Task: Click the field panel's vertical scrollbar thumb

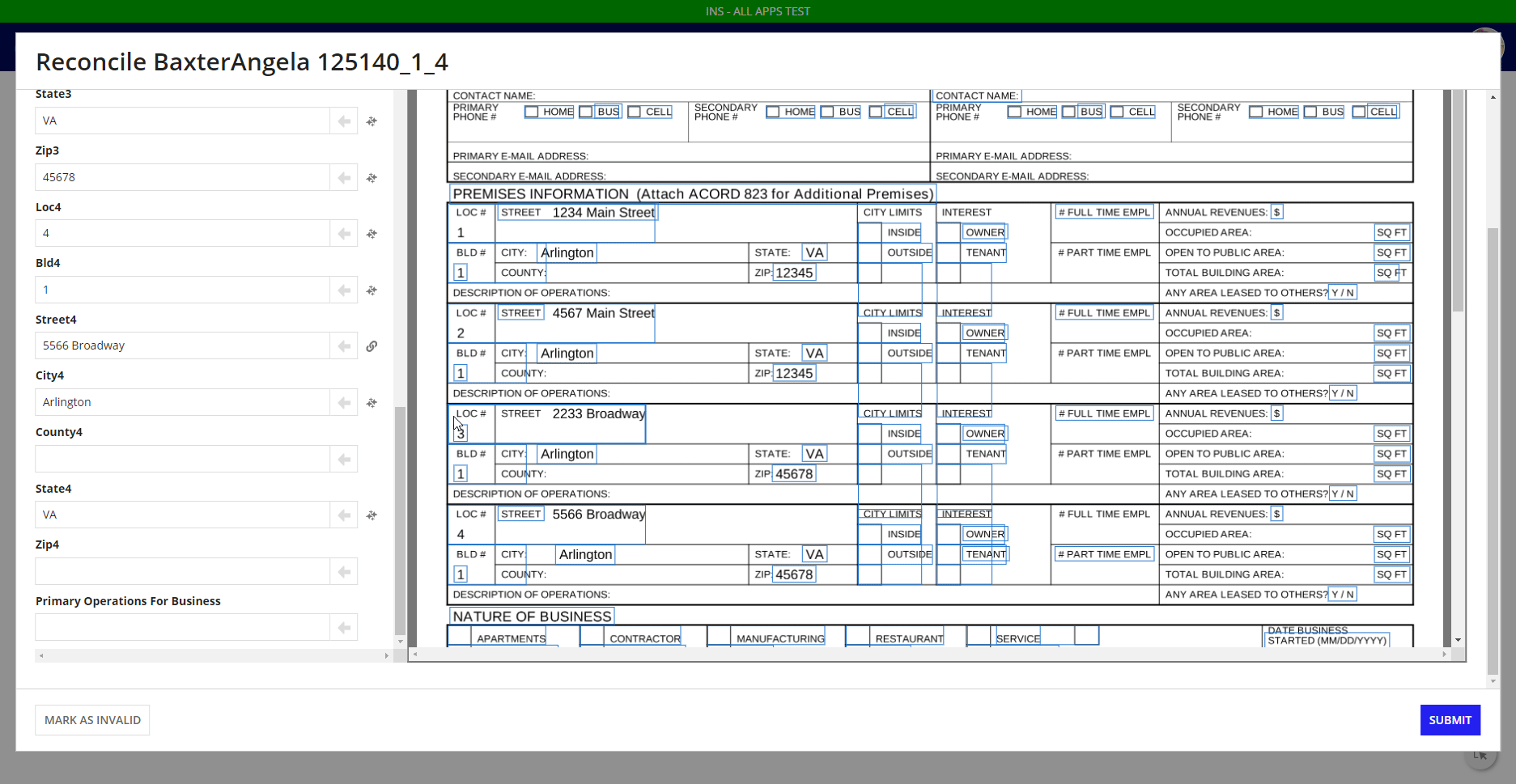Action: tap(399, 519)
